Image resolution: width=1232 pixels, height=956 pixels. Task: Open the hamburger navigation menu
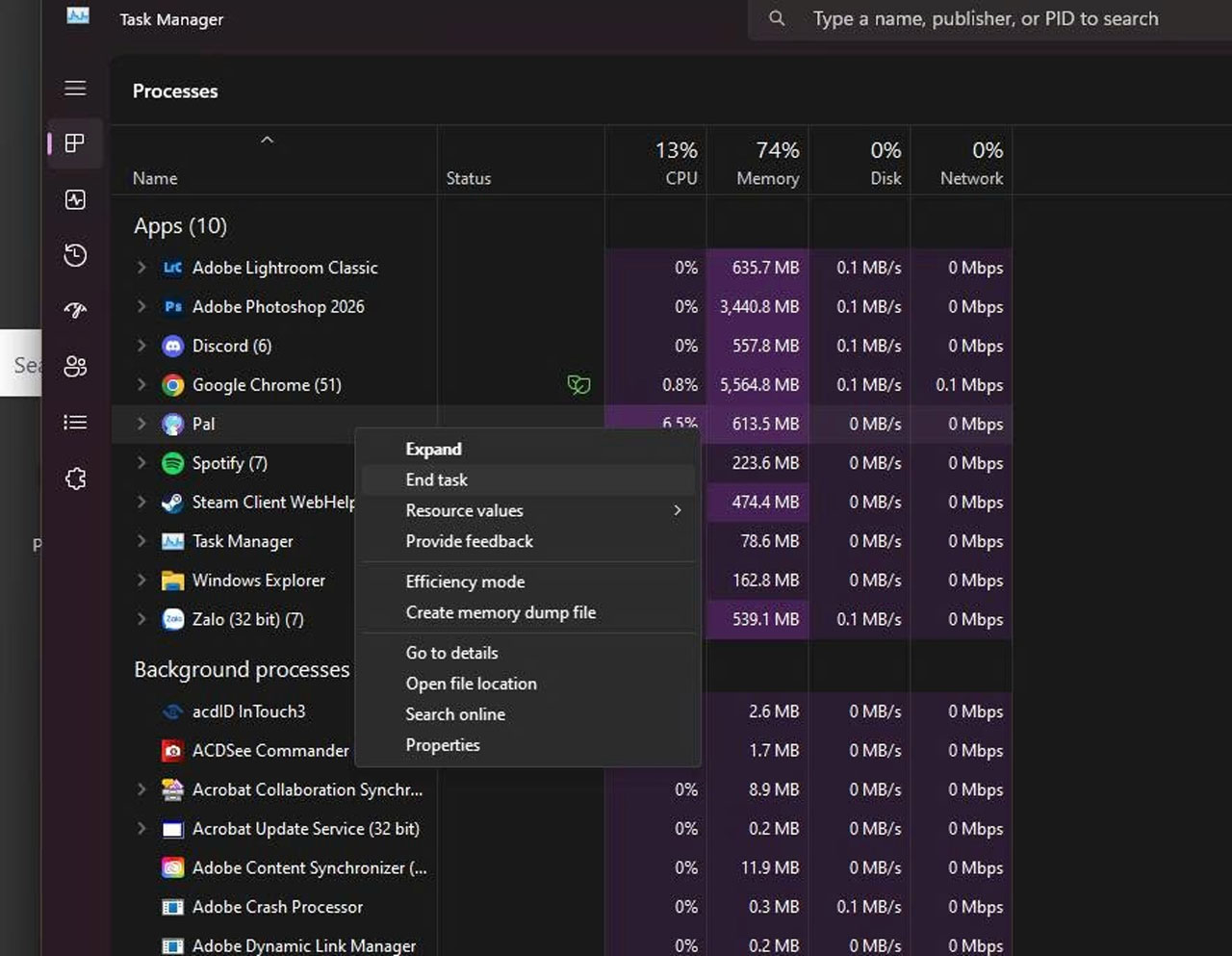pos(75,88)
